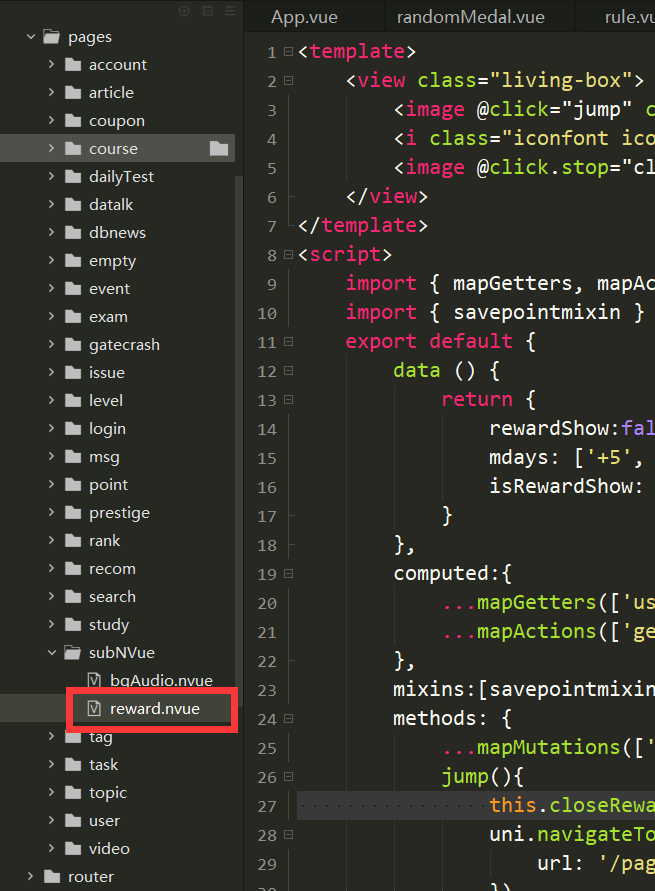Place cursor on 'savepointmixin' in line 10
Viewport: 655px width, 891px height.
[x=537, y=312]
